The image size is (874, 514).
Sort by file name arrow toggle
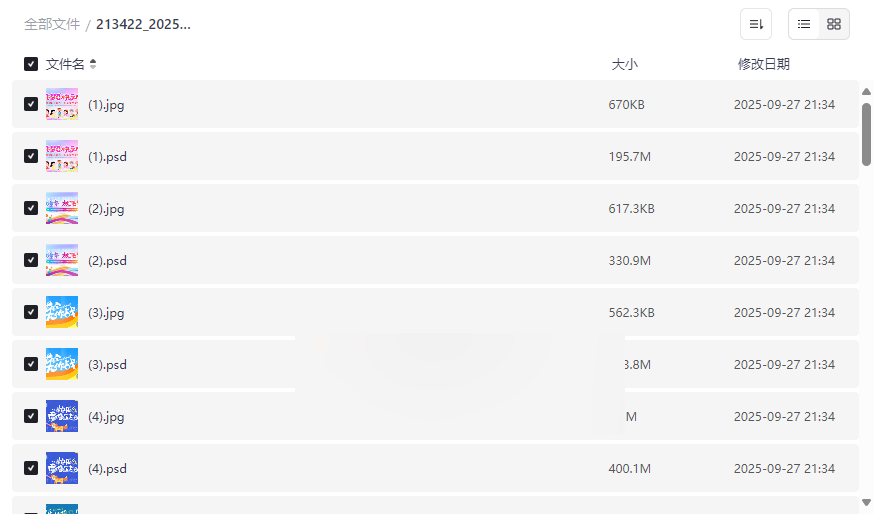click(x=93, y=64)
